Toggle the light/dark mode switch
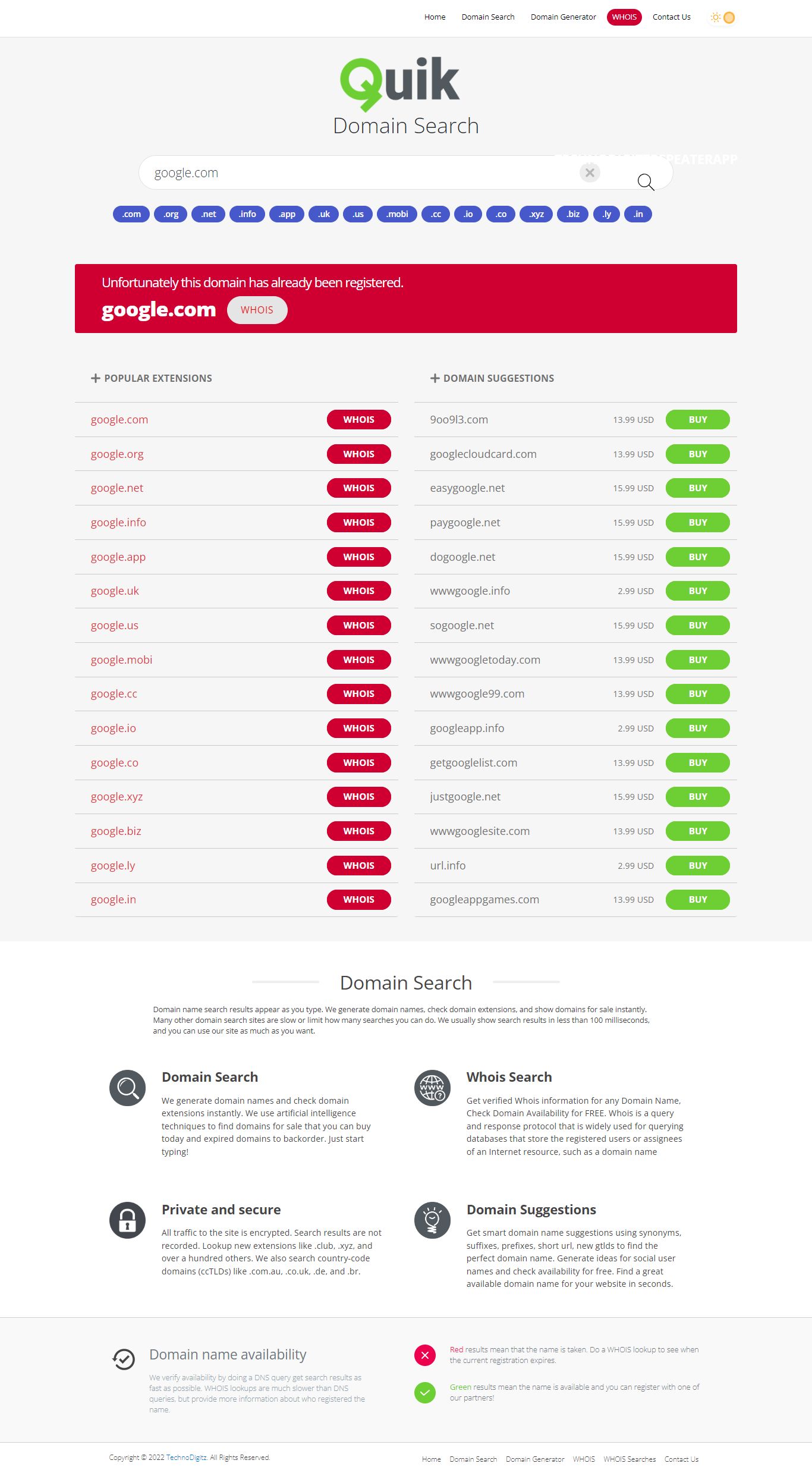The height and width of the screenshot is (1476, 812). [723, 17]
